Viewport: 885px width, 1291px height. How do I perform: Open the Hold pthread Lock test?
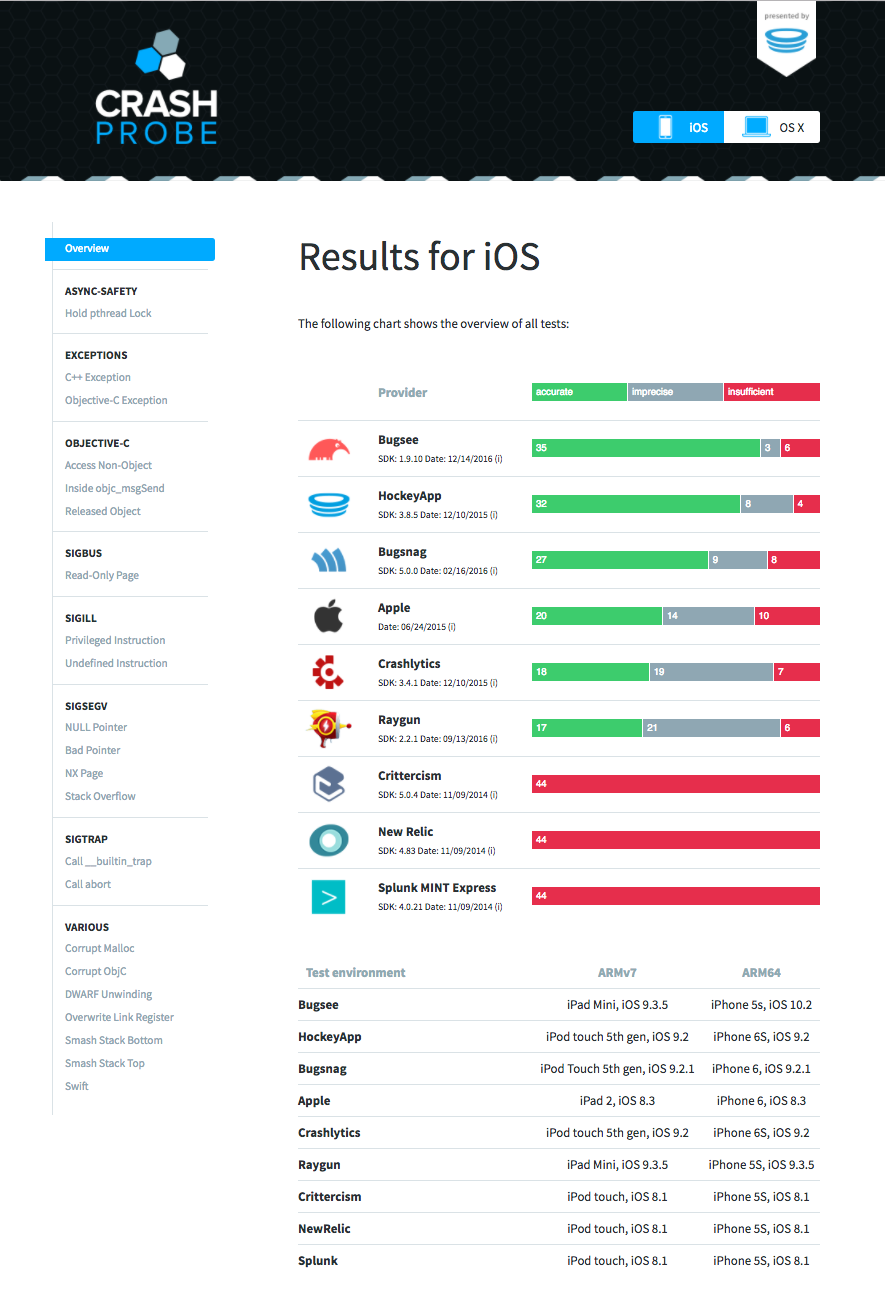pos(108,313)
